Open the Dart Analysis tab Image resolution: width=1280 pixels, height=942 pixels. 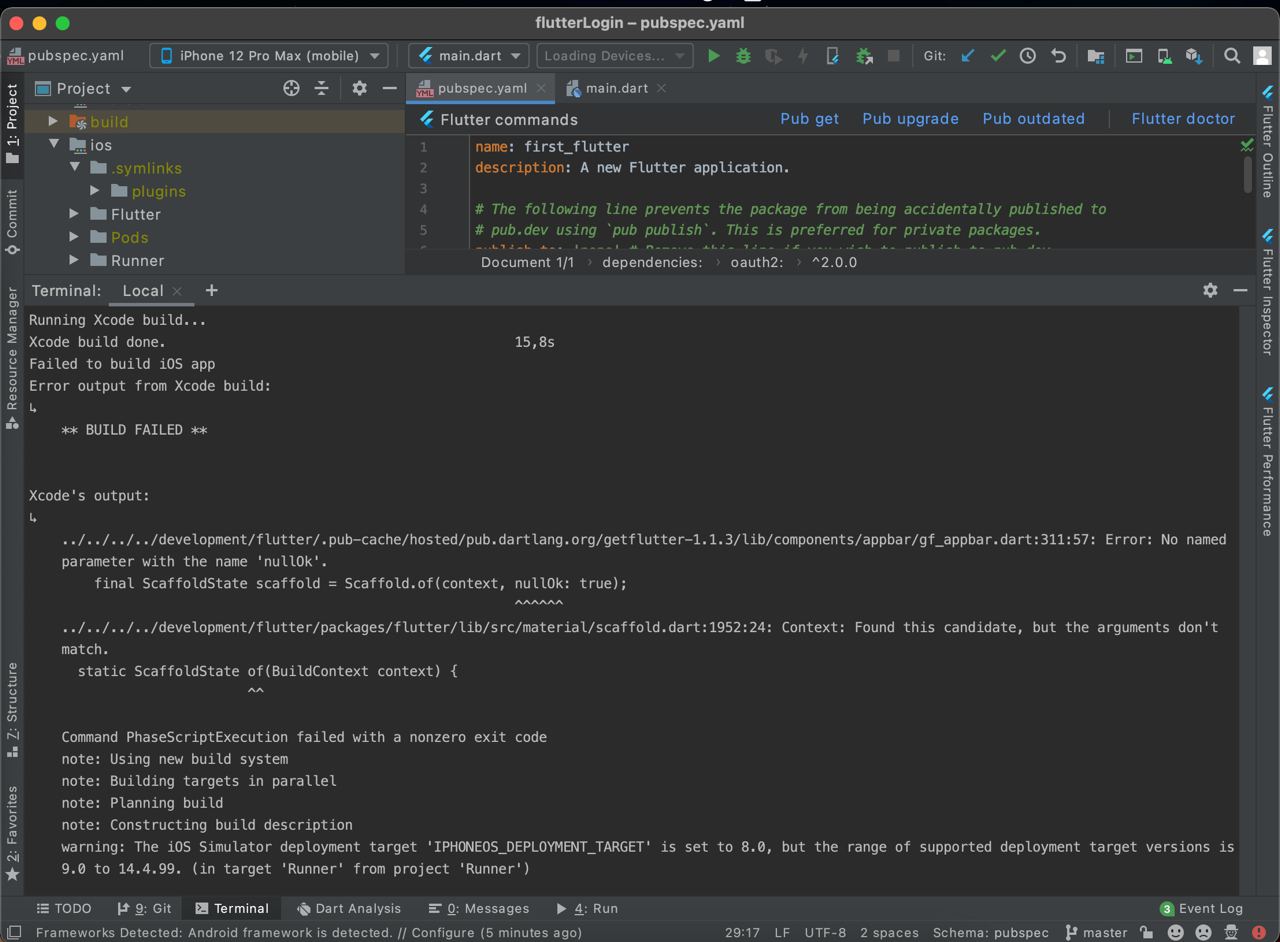pyautogui.click(x=348, y=908)
